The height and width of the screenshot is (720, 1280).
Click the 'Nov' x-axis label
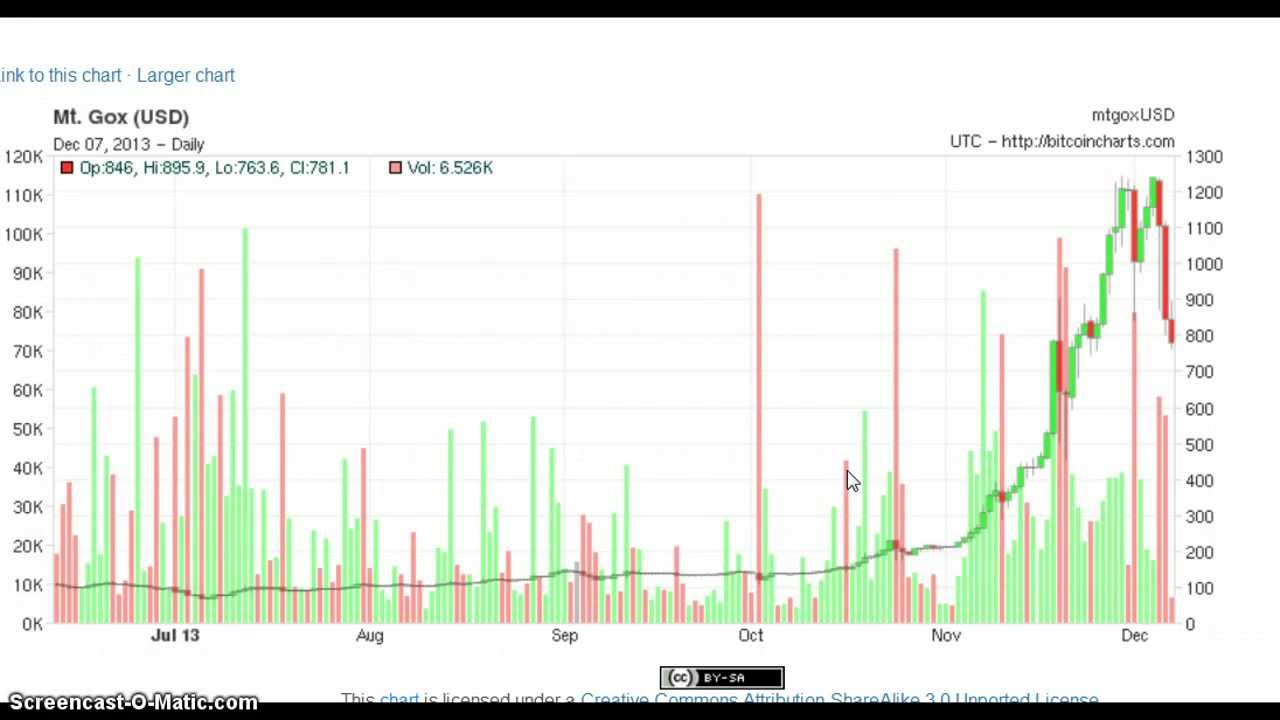(x=946, y=635)
